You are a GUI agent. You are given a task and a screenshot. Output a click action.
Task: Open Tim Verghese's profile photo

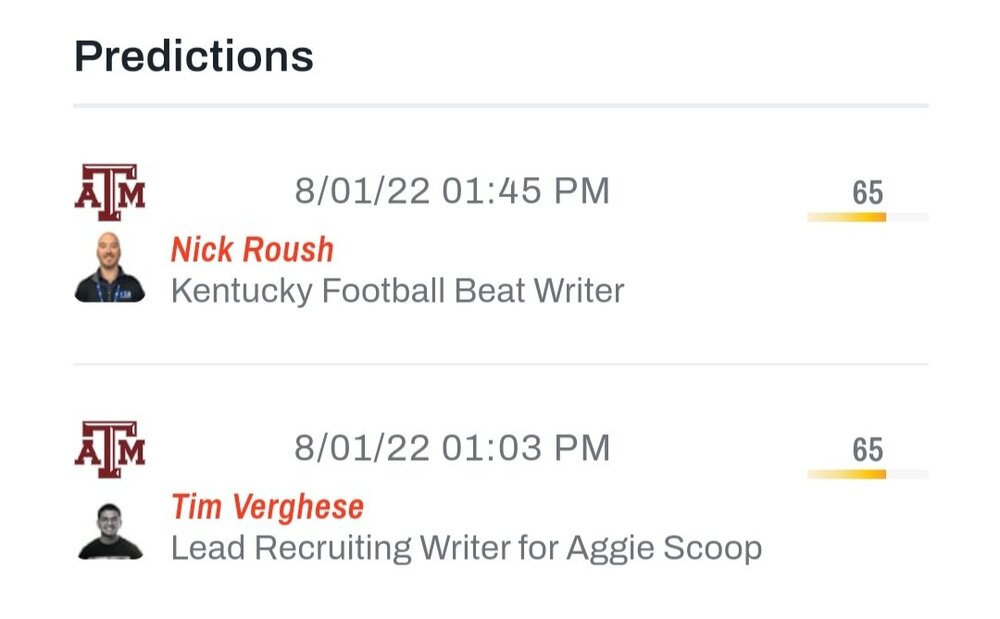110,531
